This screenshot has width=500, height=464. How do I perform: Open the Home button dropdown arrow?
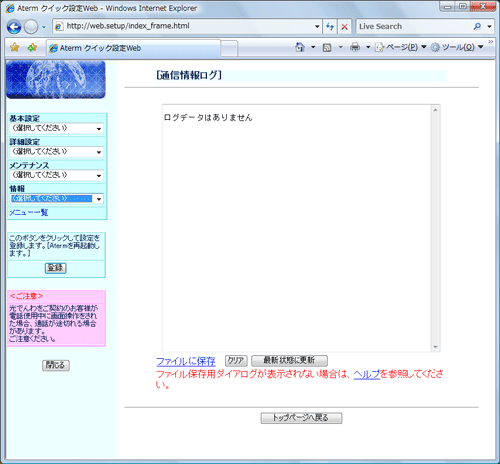pos(313,47)
